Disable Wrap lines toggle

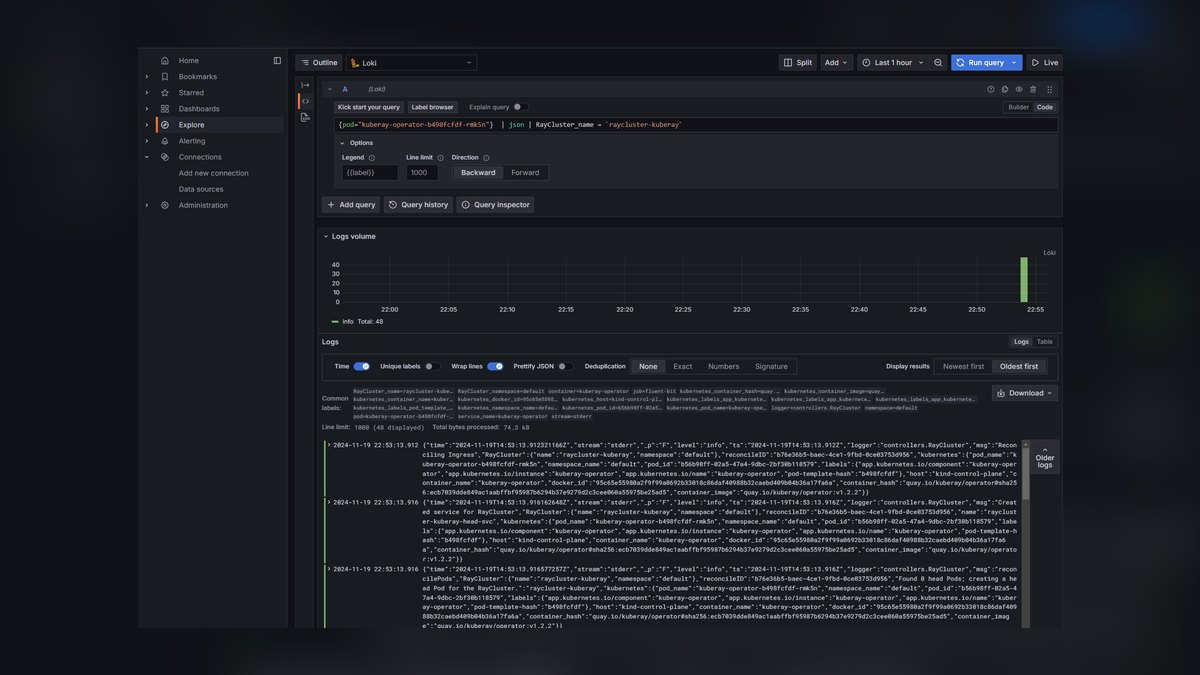click(x=495, y=367)
